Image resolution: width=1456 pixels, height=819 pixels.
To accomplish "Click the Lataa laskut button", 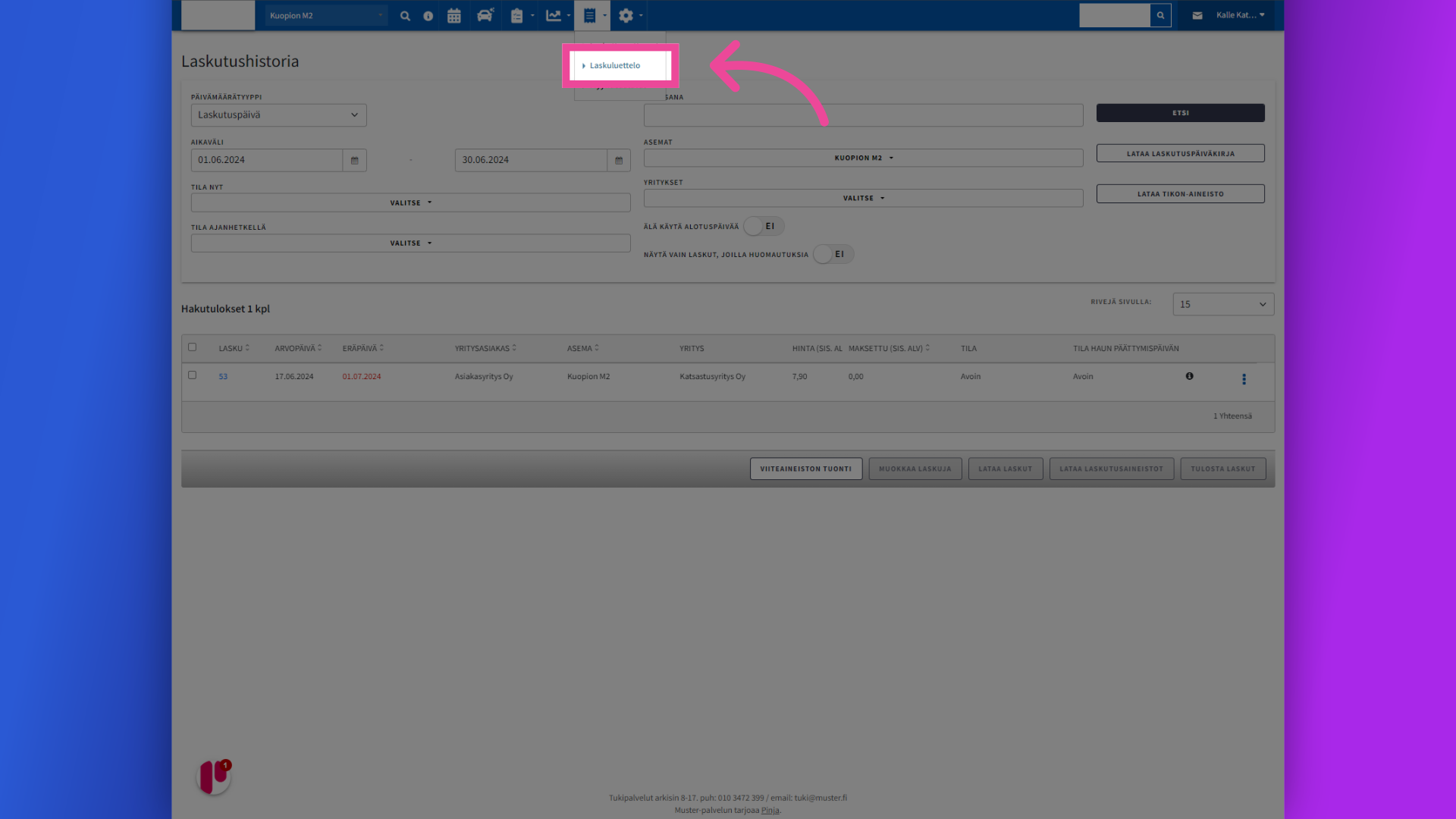I will coord(1006,469).
